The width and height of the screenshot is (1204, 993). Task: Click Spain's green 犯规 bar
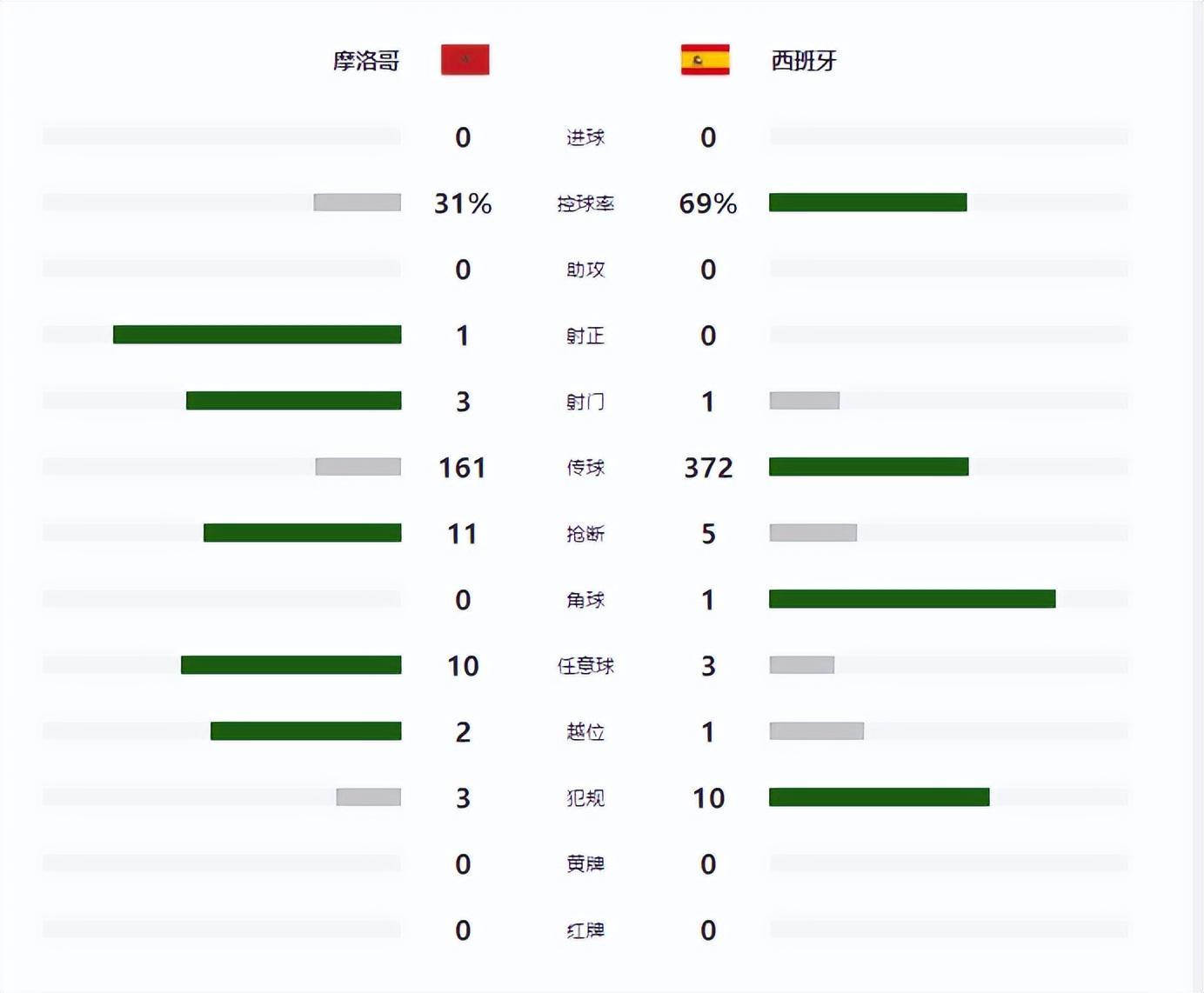(879, 797)
